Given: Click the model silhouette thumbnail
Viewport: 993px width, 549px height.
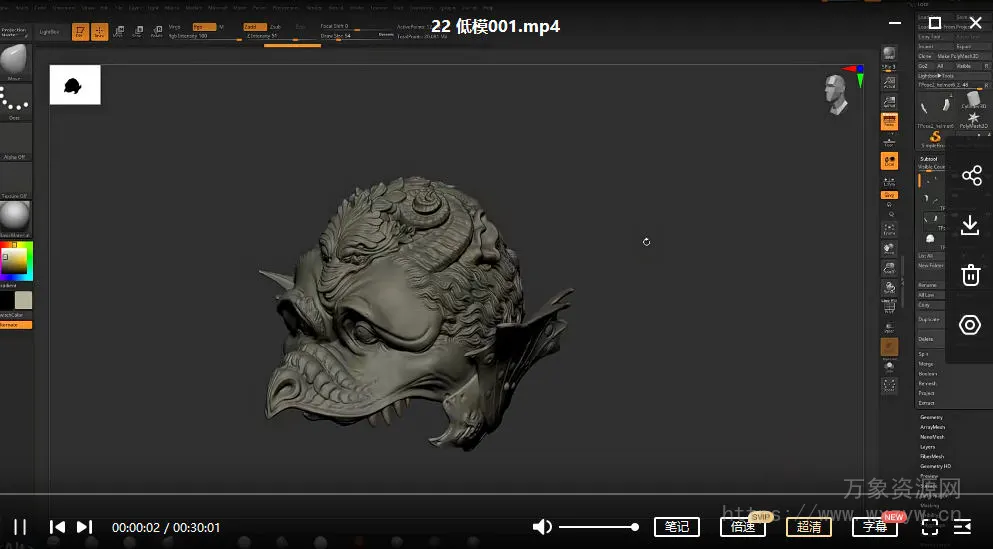Looking at the screenshot, I should (75, 85).
